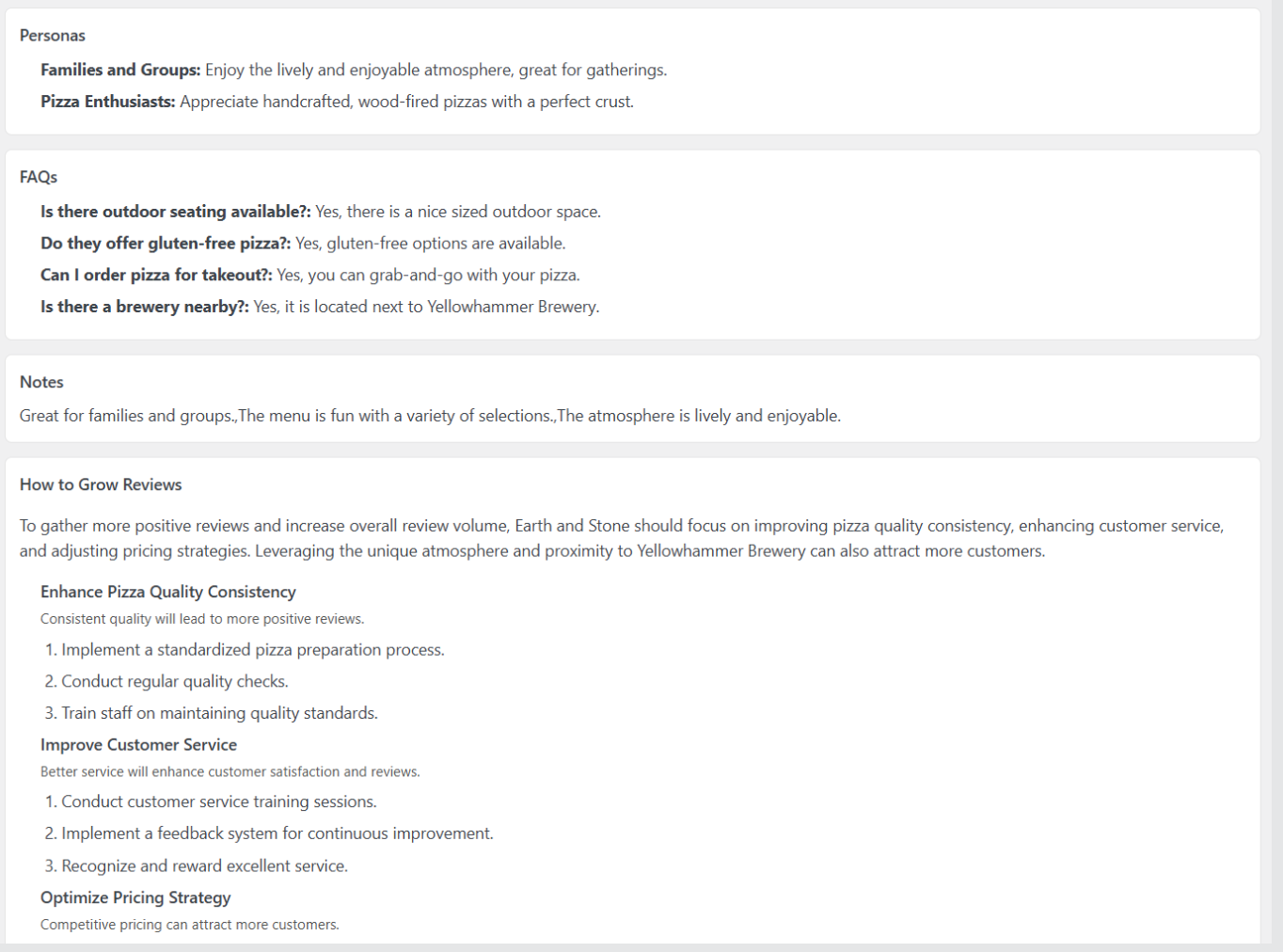Click the FAQs section heading

[x=39, y=177]
